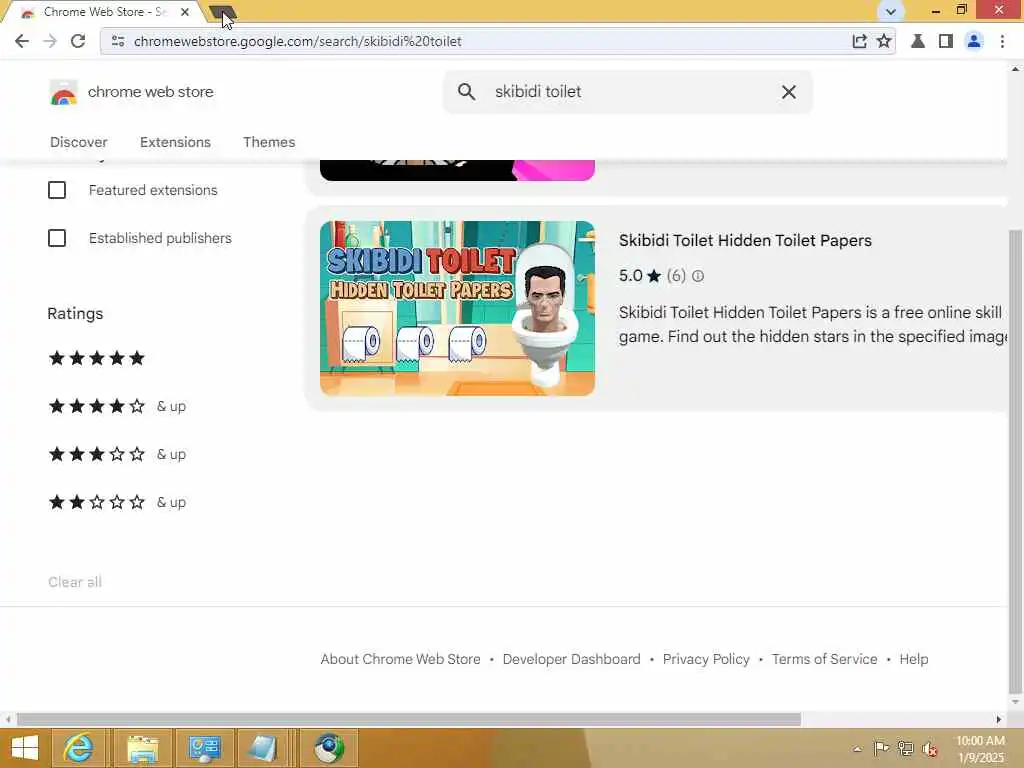This screenshot has height=768, width=1024.
Task: Open Terms of Service link
Action: [824, 659]
